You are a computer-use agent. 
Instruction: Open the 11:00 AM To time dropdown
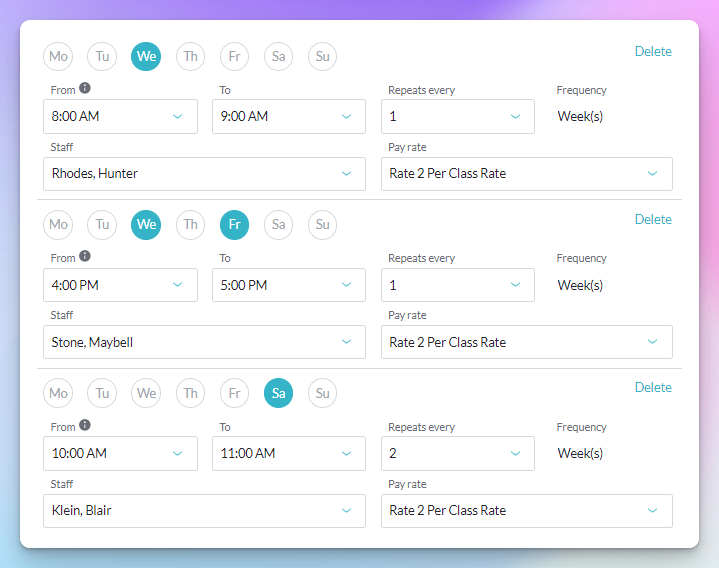(289, 453)
